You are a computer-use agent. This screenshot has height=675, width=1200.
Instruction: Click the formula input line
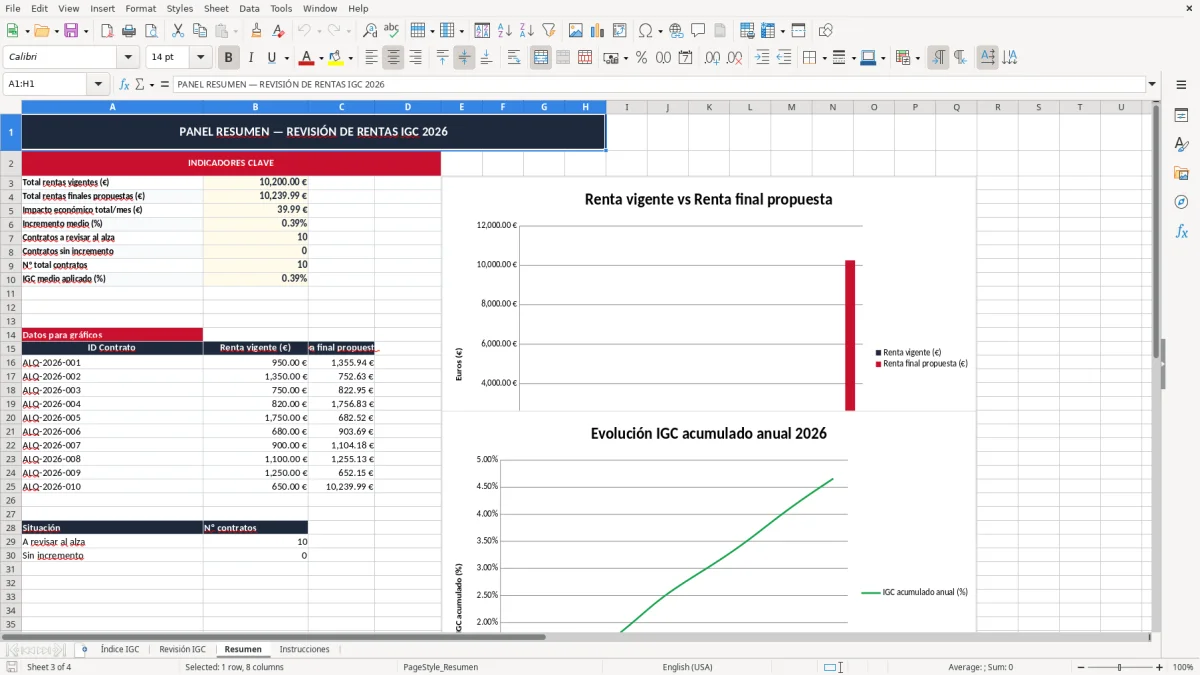pos(658,85)
